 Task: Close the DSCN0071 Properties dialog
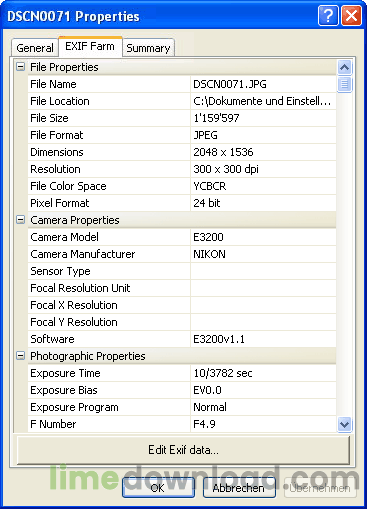pyautogui.click(x=351, y=15)
